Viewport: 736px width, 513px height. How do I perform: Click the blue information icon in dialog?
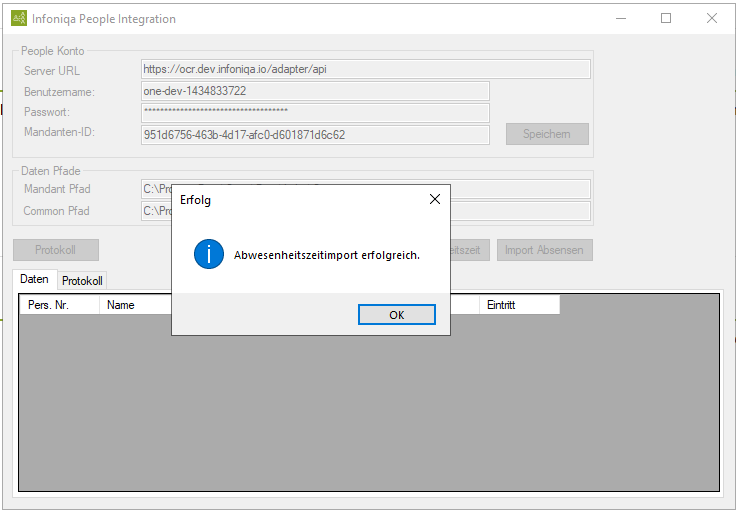209,254
